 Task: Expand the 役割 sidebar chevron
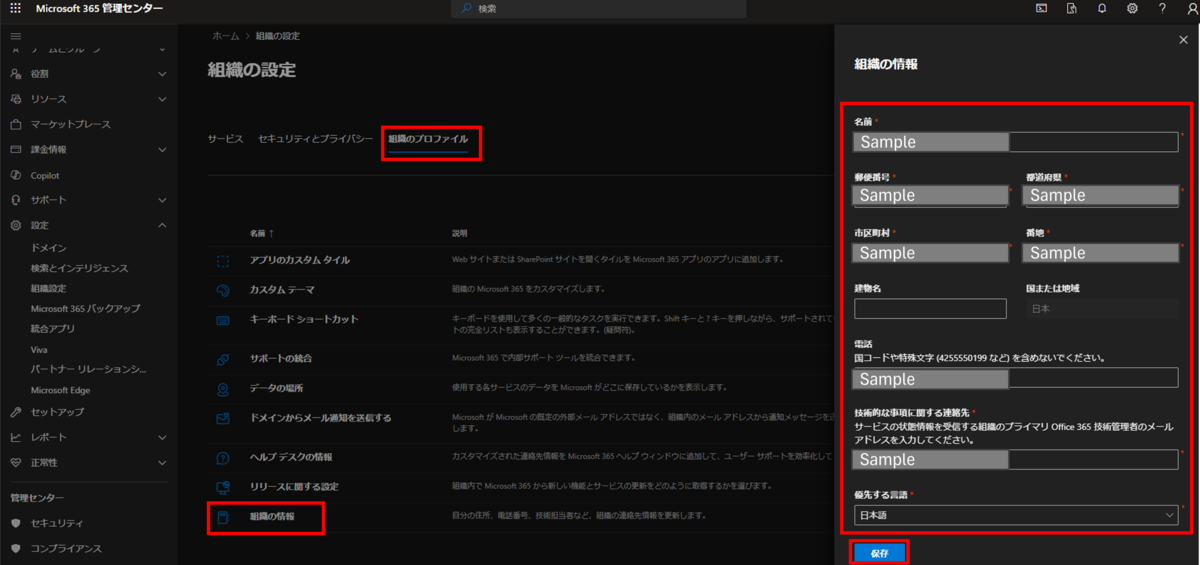click(162, 74)
